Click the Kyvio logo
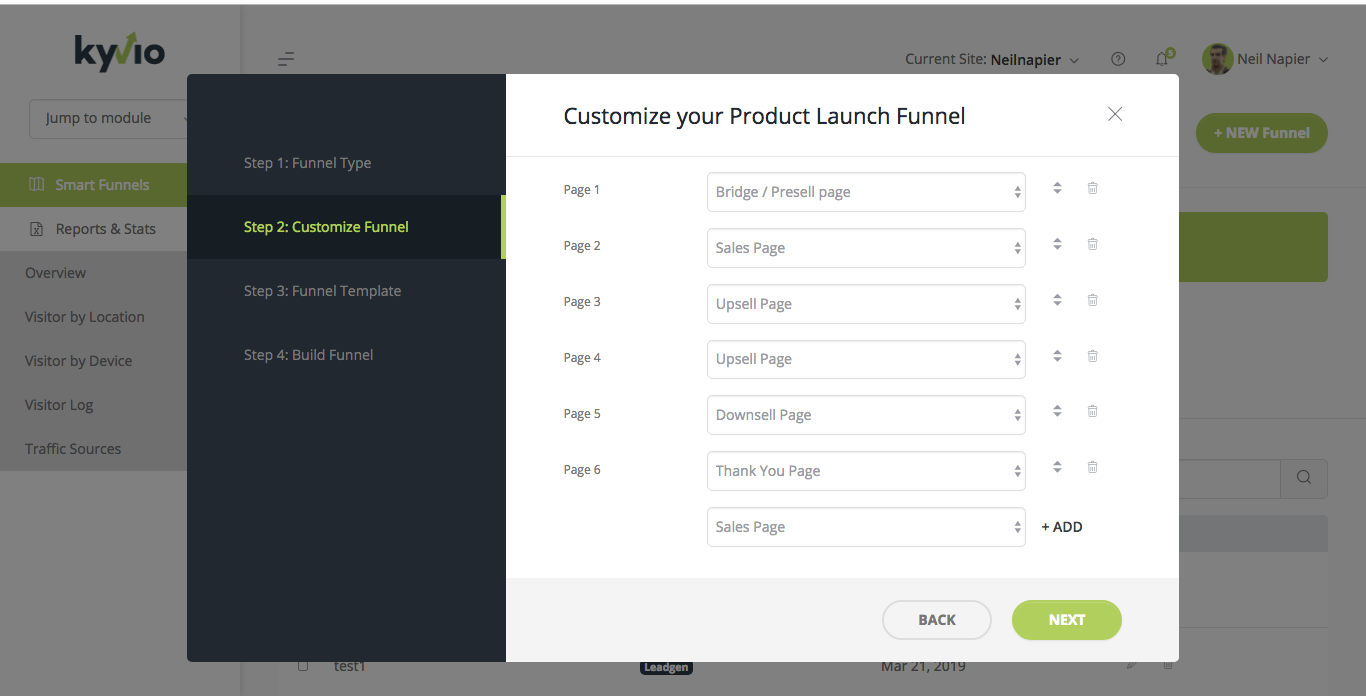 point(120,50)
